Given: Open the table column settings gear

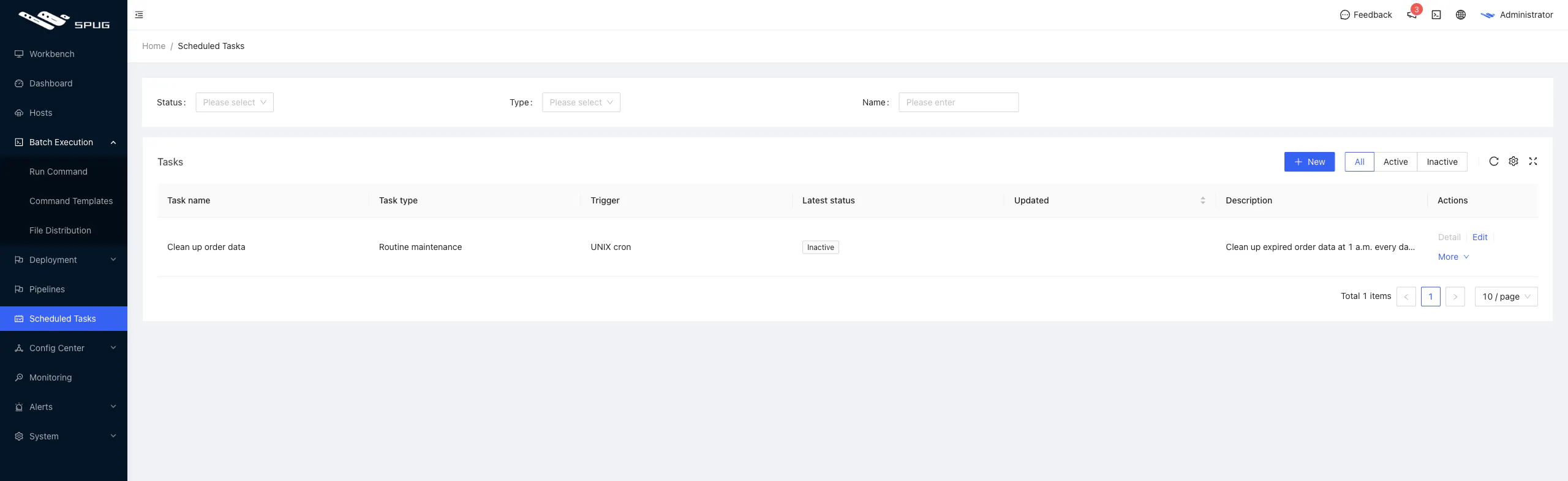Looking at the screenshot, I should [1513, 161].
